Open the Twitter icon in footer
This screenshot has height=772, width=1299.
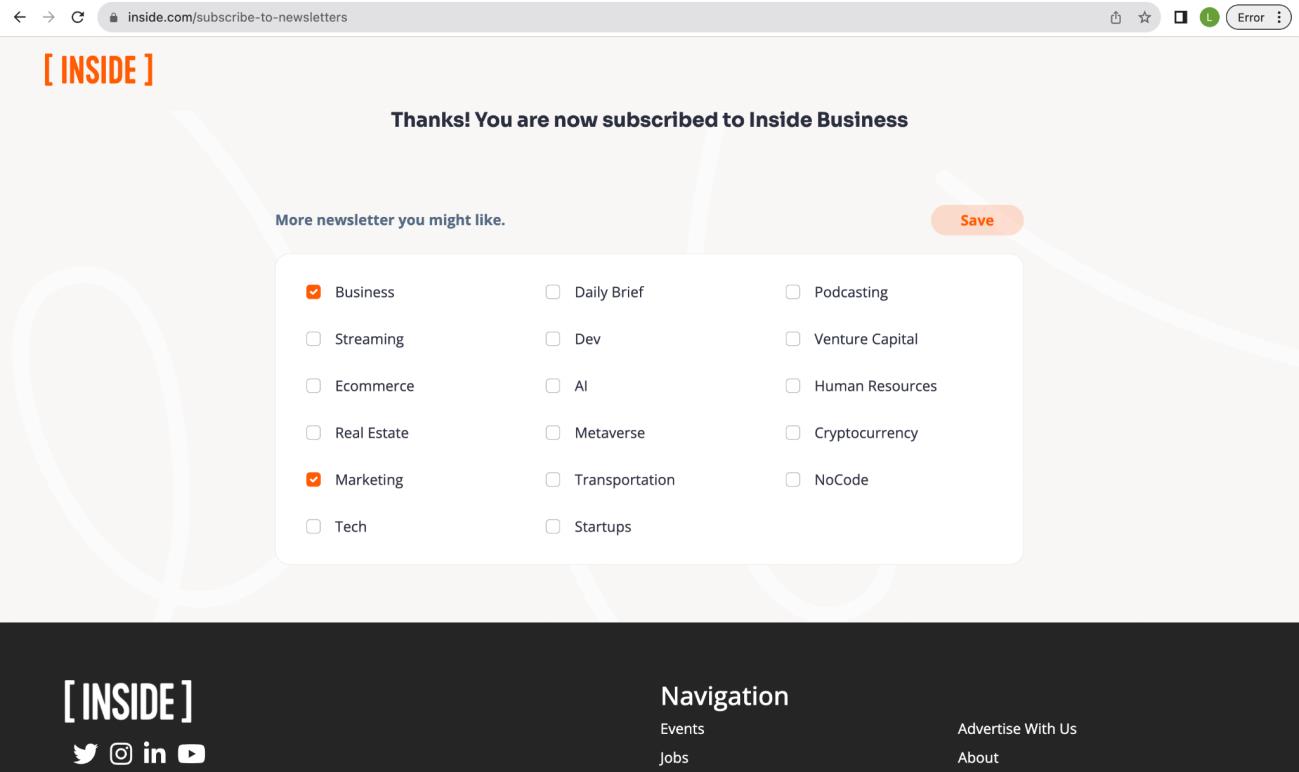[x=86, y=754]
